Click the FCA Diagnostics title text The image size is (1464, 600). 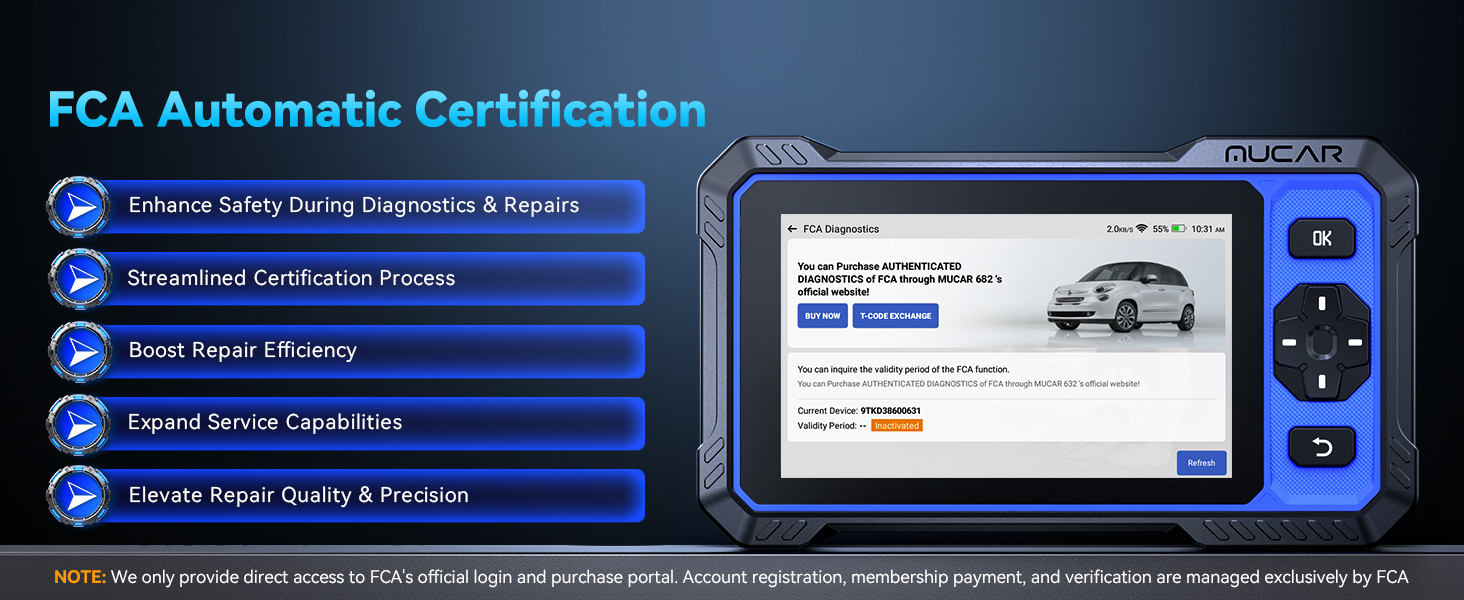(x=841, y=229)
